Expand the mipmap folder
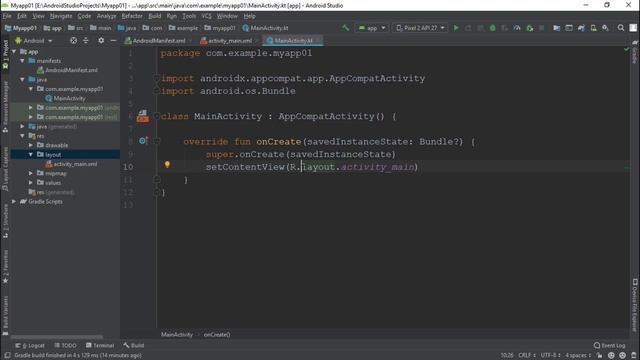 (31, 173)
